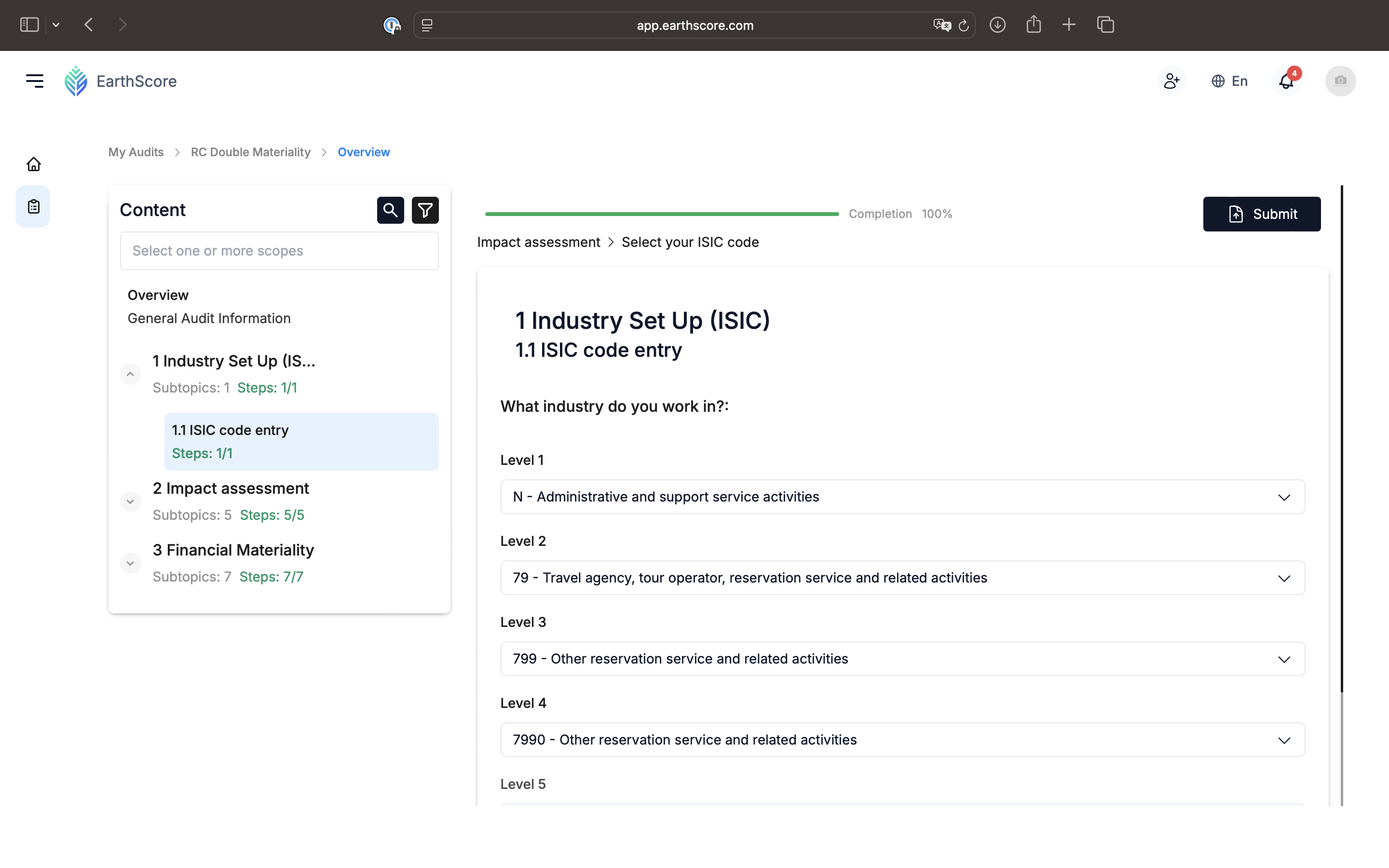Open General Audit Information
1389x868 pixels.
point(209,318)
